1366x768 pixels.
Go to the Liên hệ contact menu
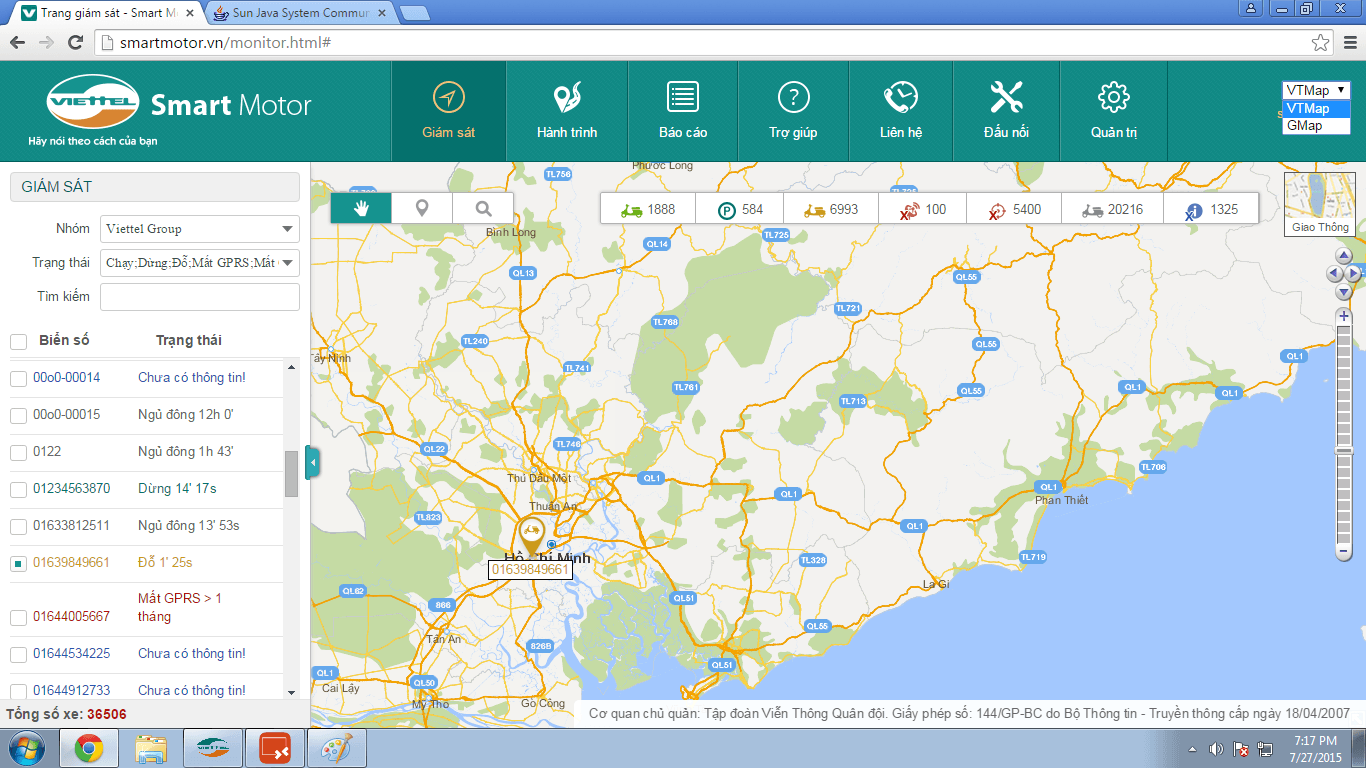click(x=900, y=111)
